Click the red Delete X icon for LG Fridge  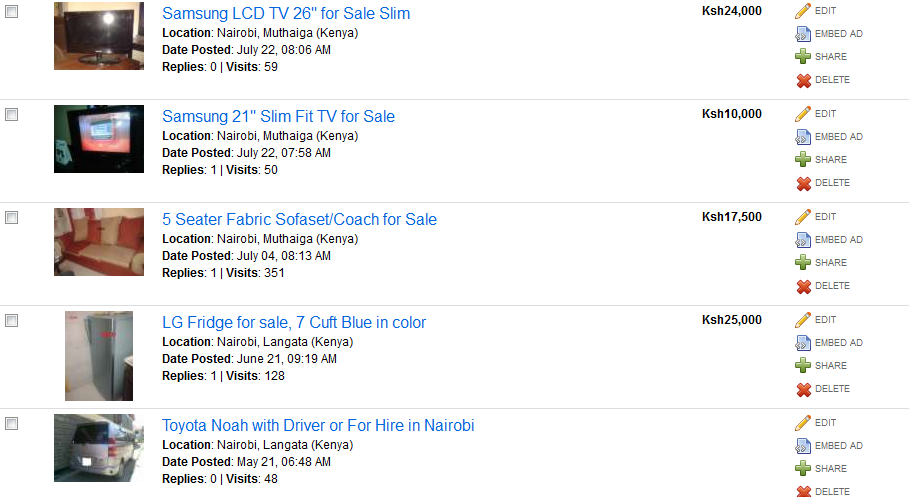803,389
